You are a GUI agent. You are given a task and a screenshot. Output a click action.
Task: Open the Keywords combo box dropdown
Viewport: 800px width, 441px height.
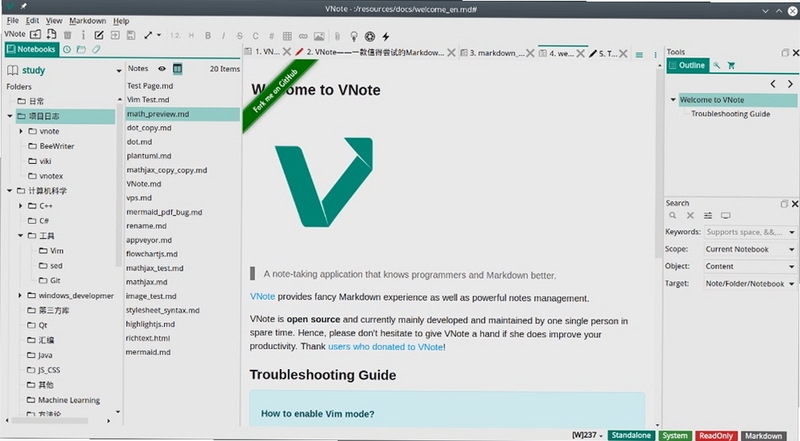[791, 232]
